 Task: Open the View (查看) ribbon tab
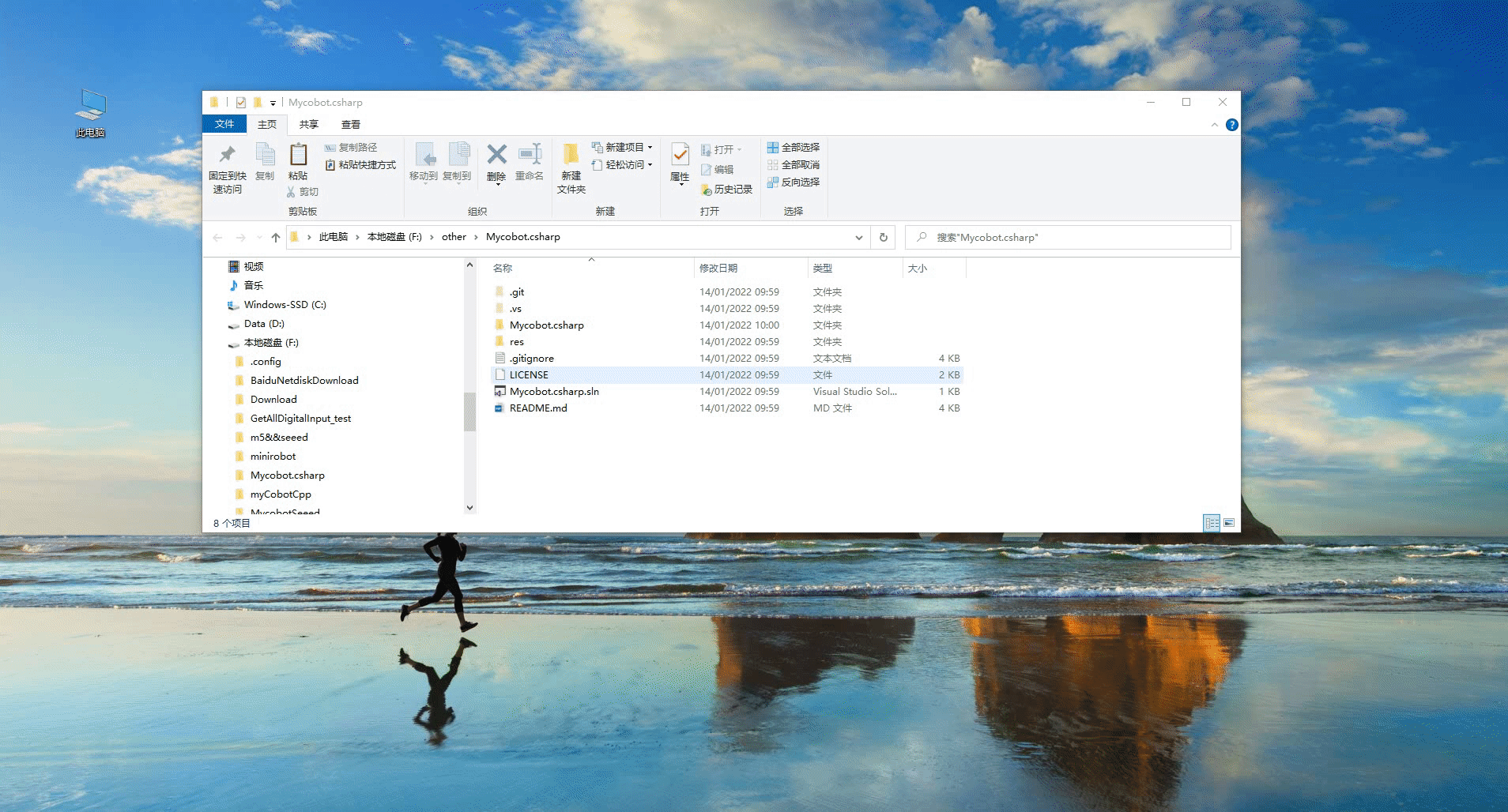coord(350,125)
